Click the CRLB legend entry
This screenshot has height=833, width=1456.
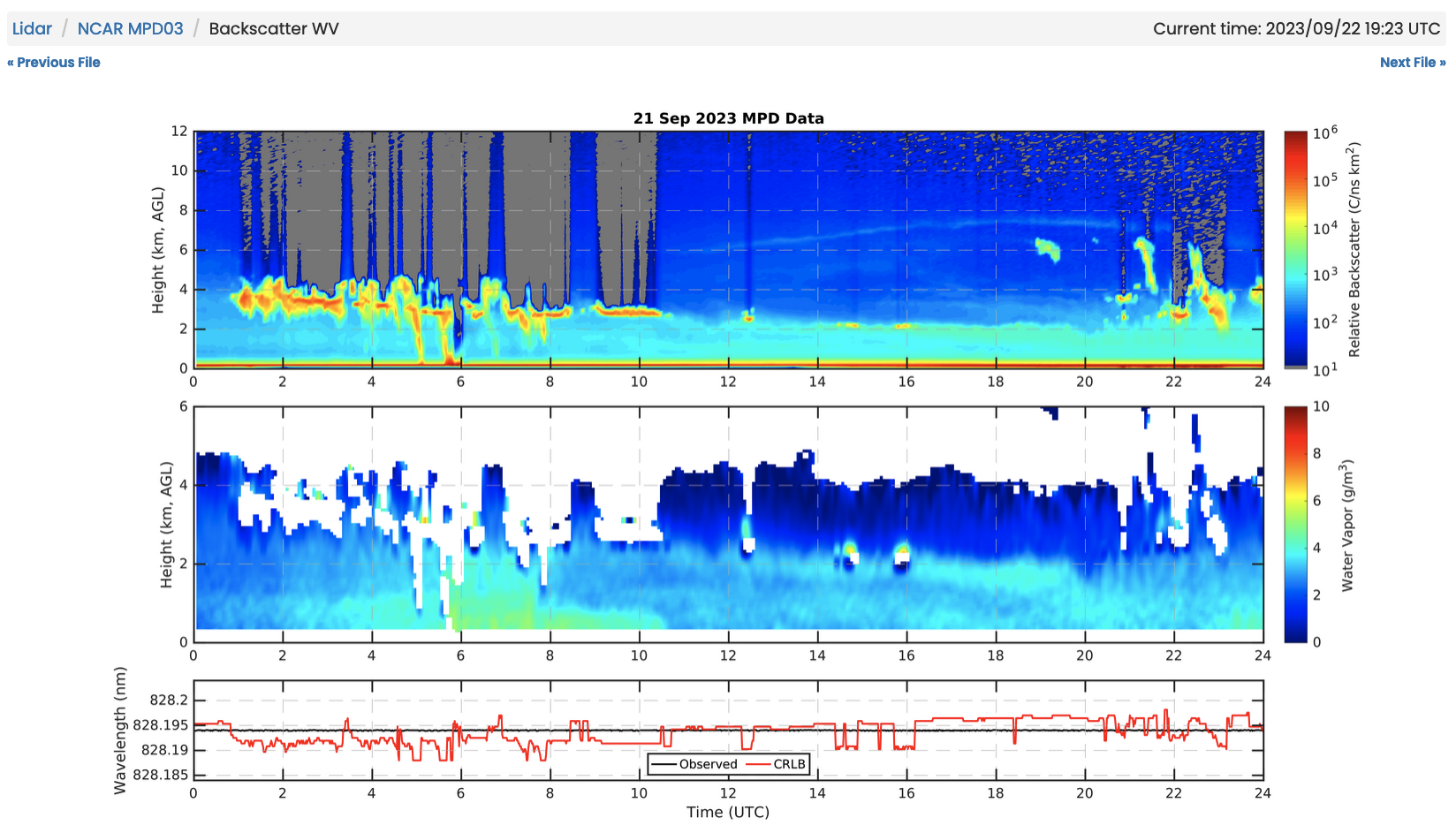(777, 764)
